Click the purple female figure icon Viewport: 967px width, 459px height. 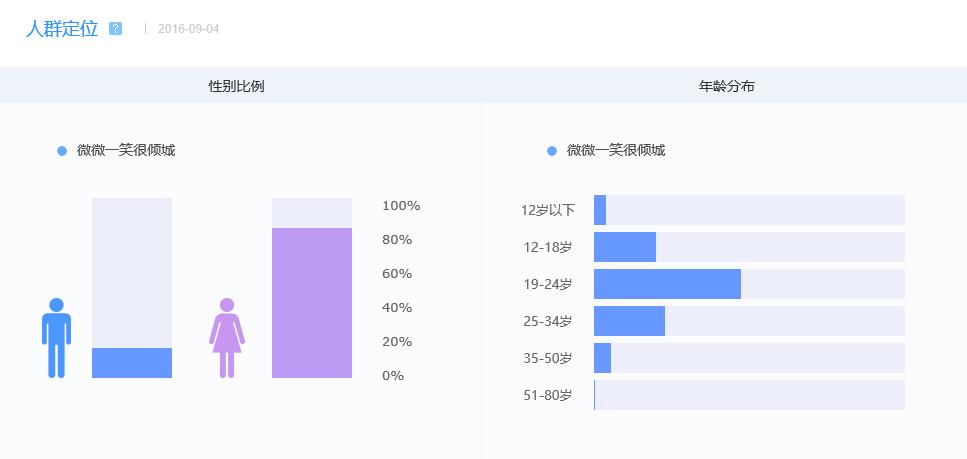click(227, 338)
